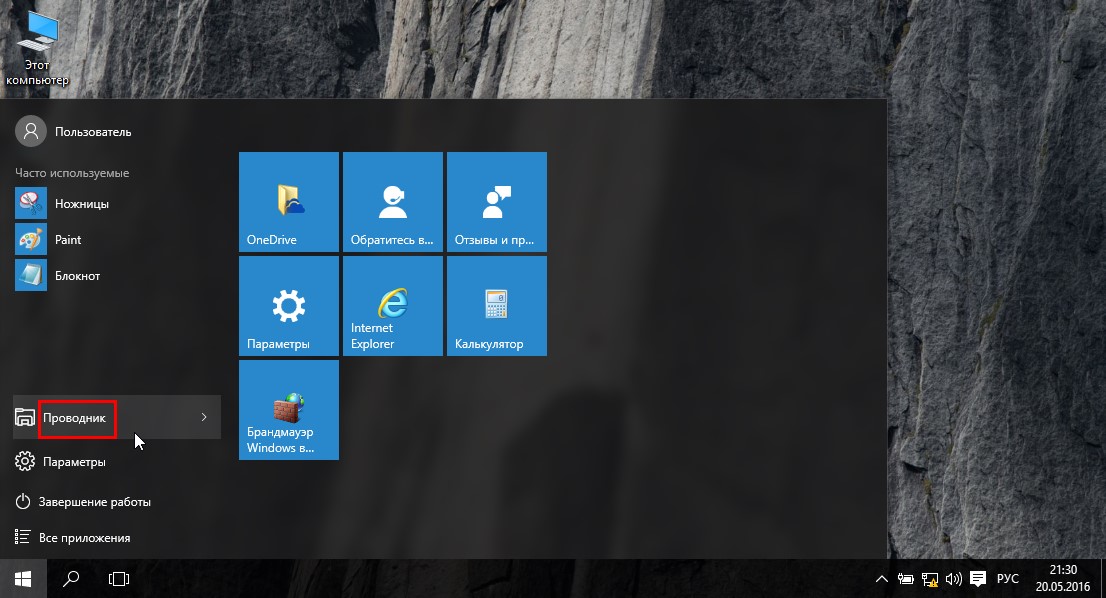
Task: Open the Пользователь account menu
Action: 92,132
